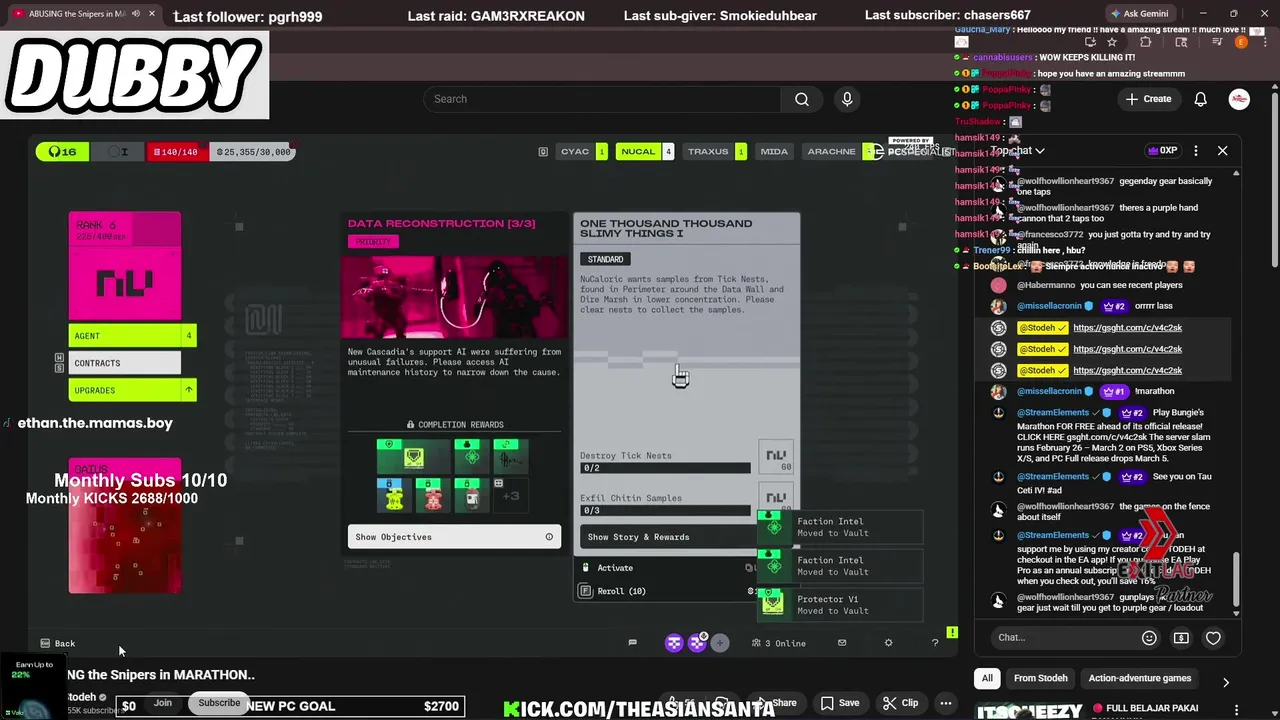Open the Data Reconstruction contract image
The width and height of the screenshot is (1280, 720).
(x=454, y=297)
